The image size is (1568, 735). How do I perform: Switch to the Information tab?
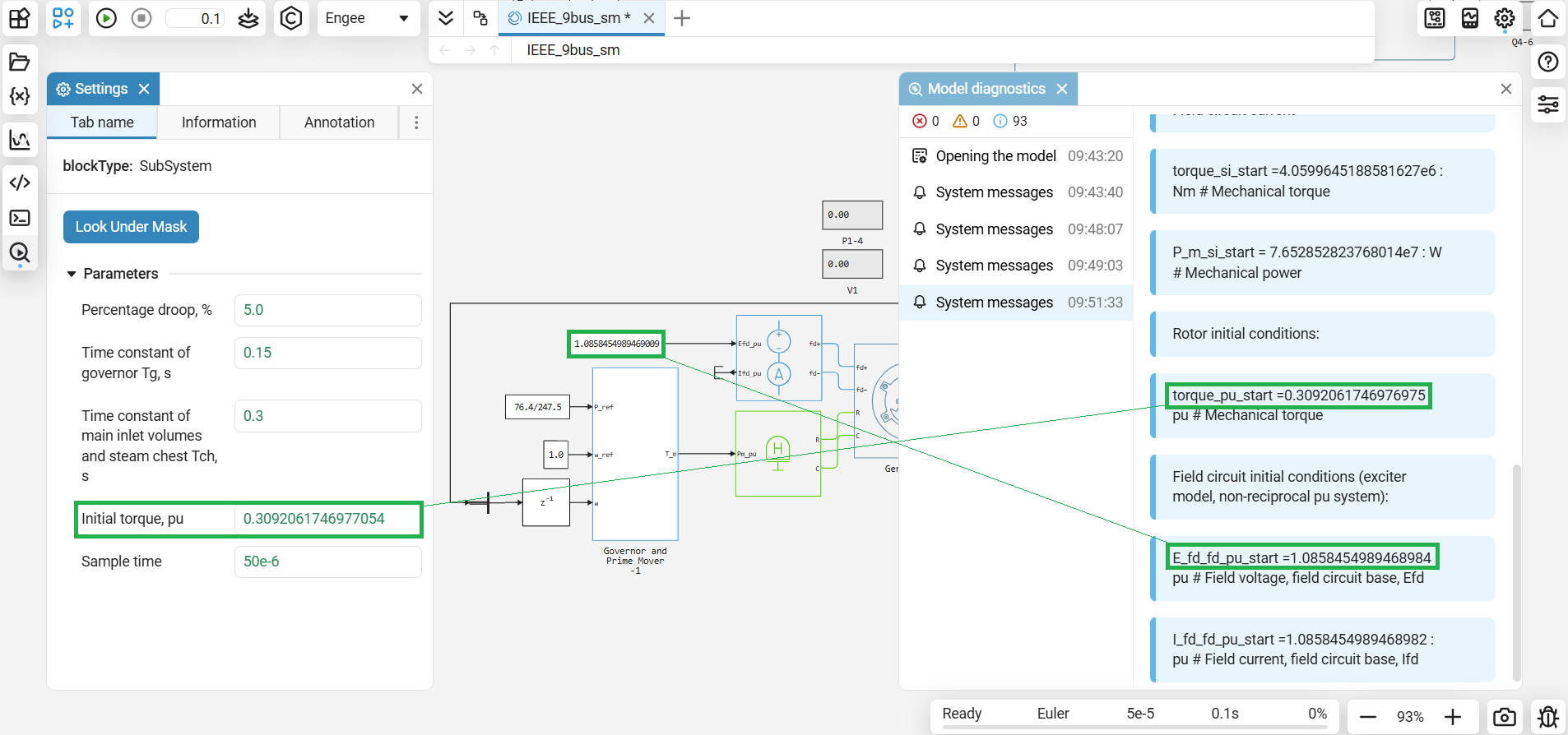tap(219, 122)
